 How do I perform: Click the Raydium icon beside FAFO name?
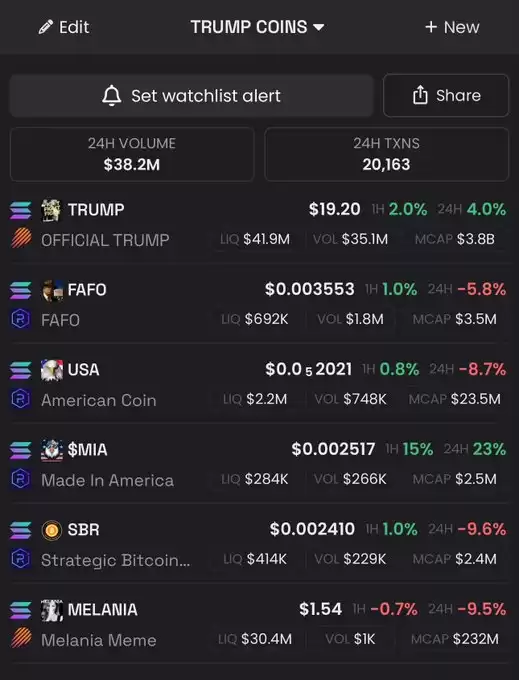click(21, 319)
